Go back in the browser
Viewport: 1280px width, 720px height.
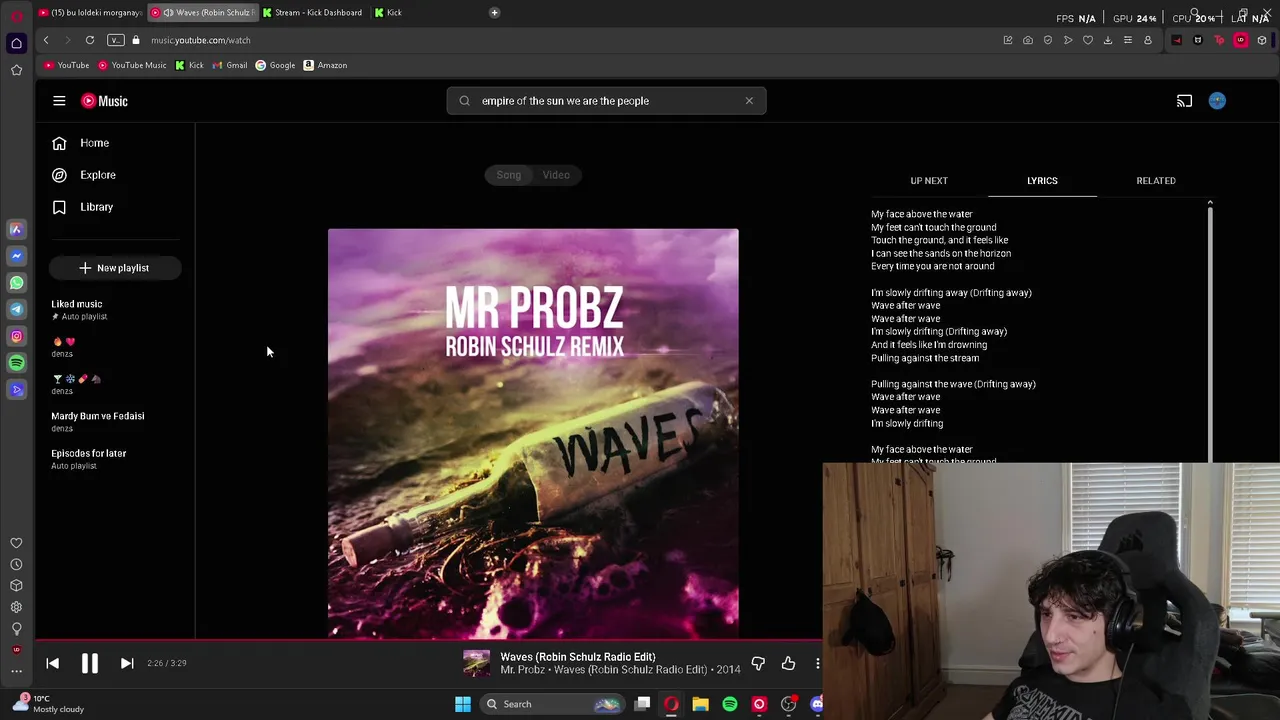[x=46, y=40]
